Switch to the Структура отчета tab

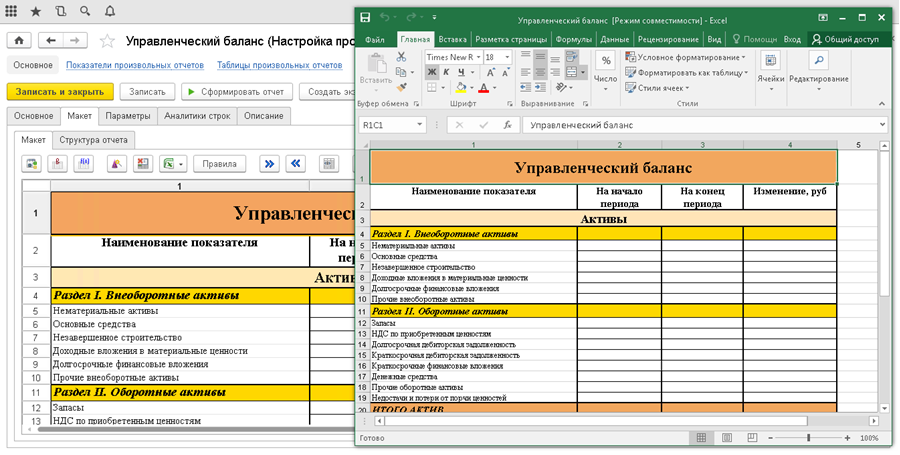click(93, 140)
